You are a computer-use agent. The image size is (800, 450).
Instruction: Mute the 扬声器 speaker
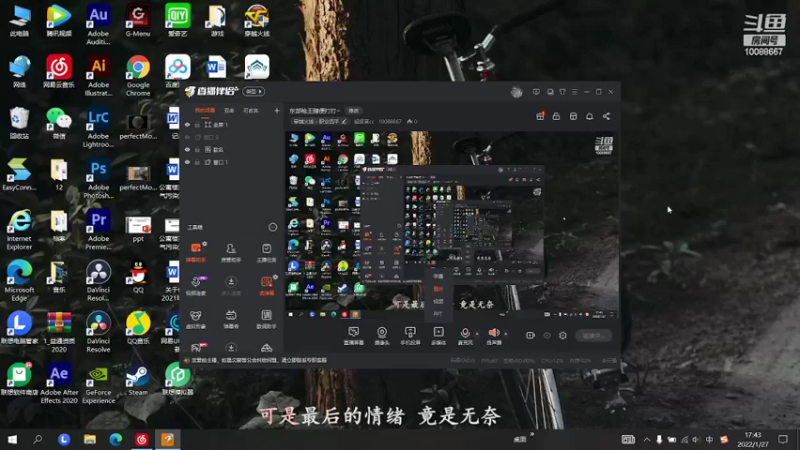point(493,336)
